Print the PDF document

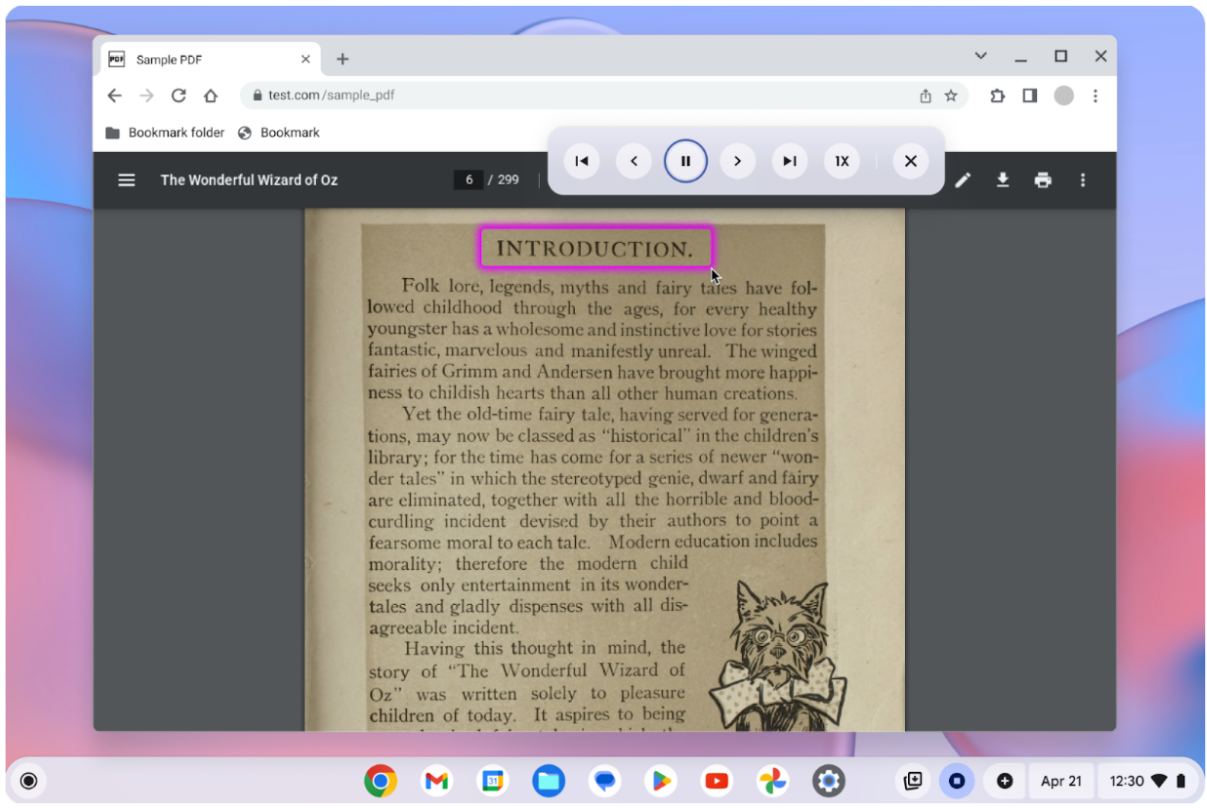click(1043, 180)
